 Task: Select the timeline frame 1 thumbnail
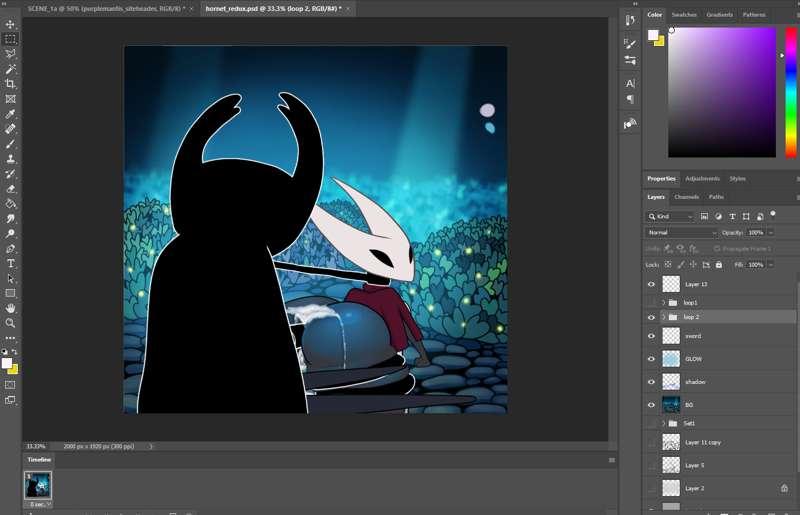click(38, 485)
